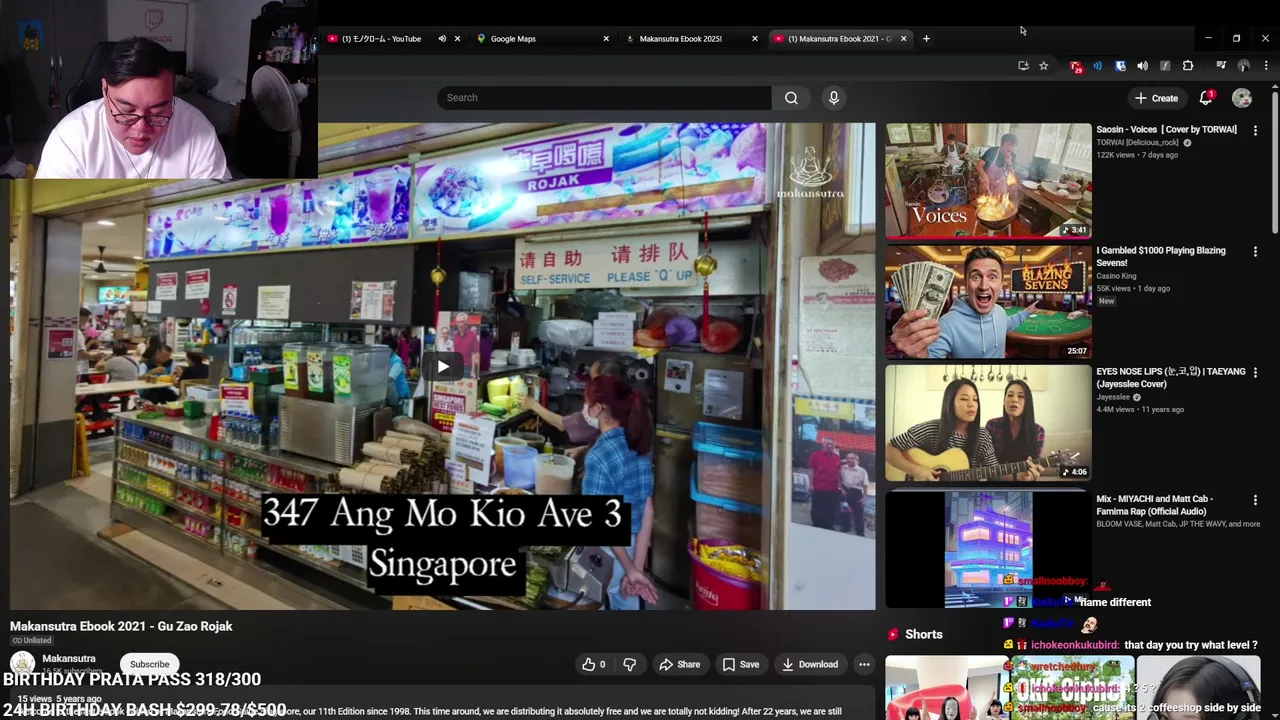
Task: Click the Casino King channel name
Action: click(x=1116, y=276)
